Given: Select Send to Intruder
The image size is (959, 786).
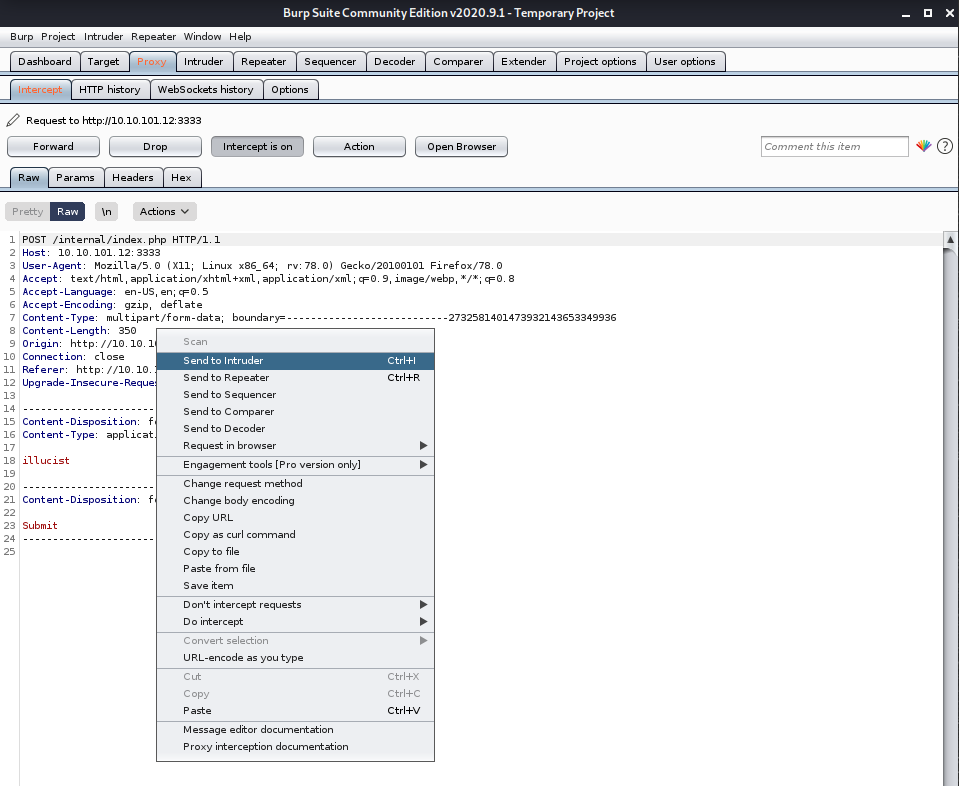Looking at the screenshot, I should tap(295, 361).
